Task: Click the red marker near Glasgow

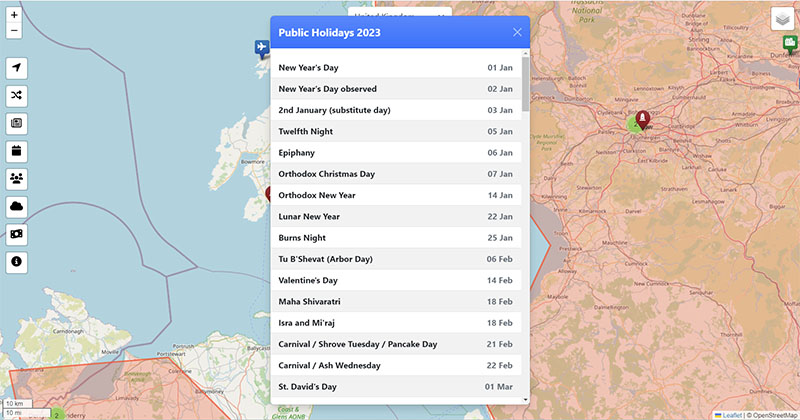Action: (642, 119)
